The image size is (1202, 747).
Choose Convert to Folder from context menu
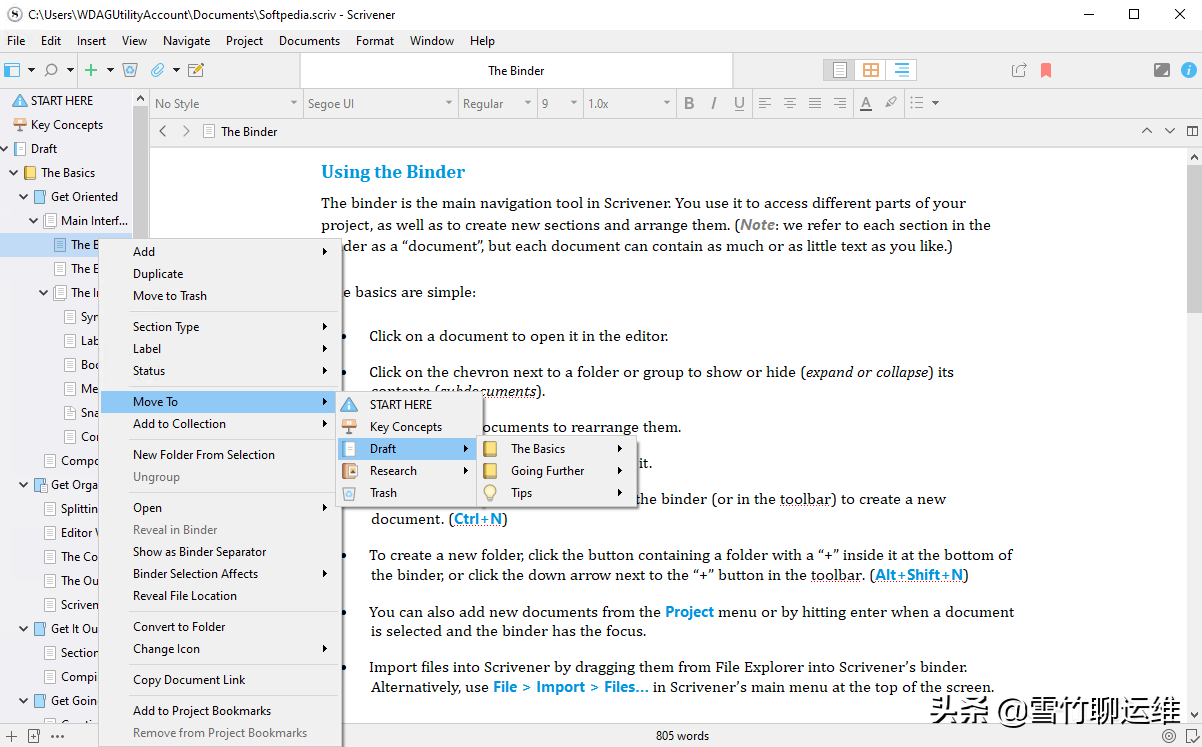coord(179,627)
